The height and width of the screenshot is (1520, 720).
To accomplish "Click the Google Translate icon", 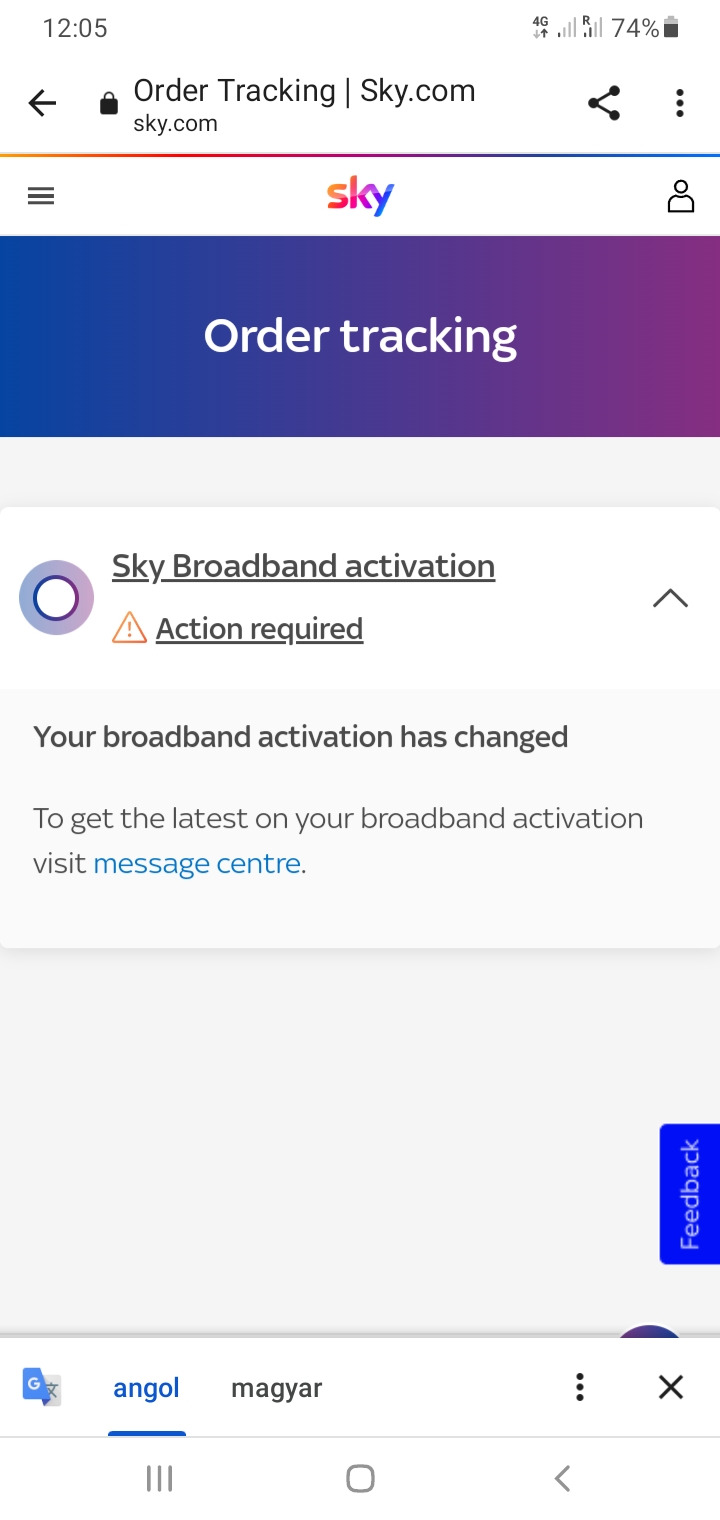I will pyautogui.click(x=41, y=1387).
